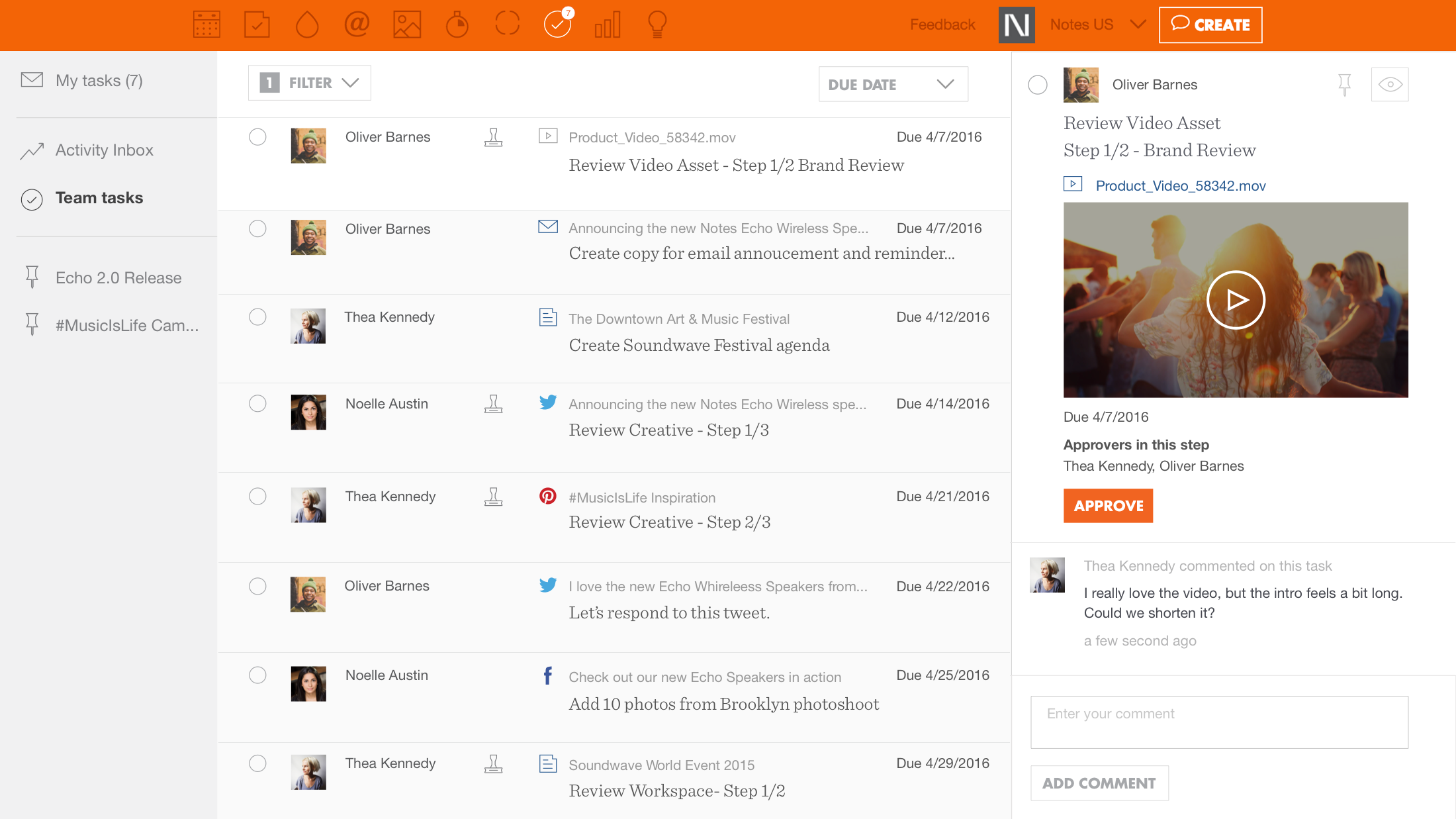This screenshot has width=1456, height=819.
Task: Click 'Soundwave World Event 2015' text
Action: point(662,765)
